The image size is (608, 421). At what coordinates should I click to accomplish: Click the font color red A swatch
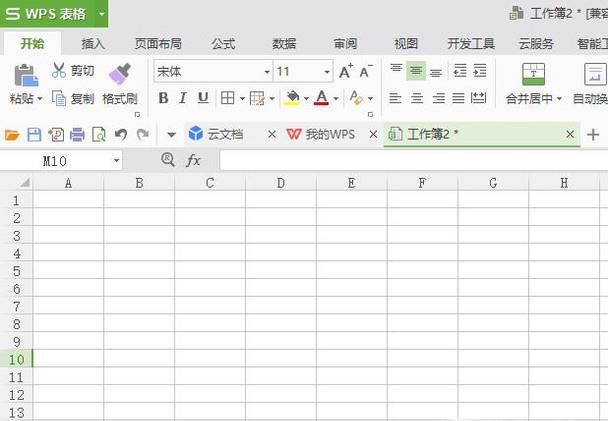pos(320,98)
